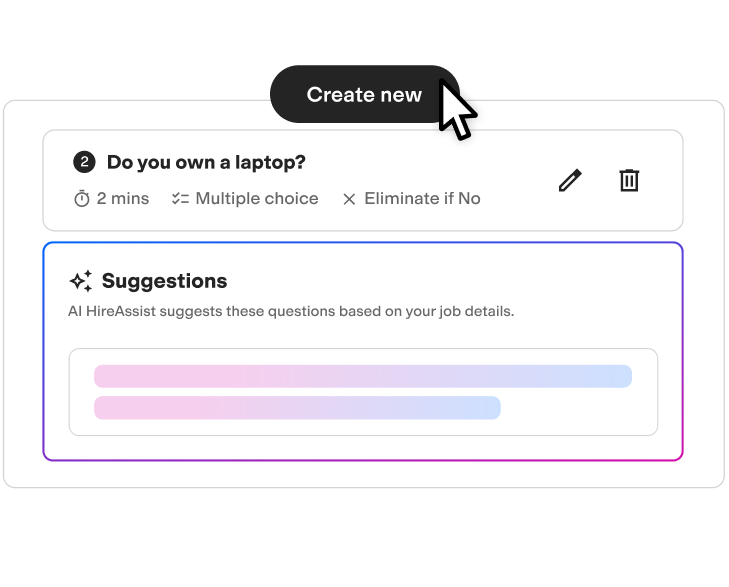
Task: Click the 2 mins duration label
Action: (123, 198)
